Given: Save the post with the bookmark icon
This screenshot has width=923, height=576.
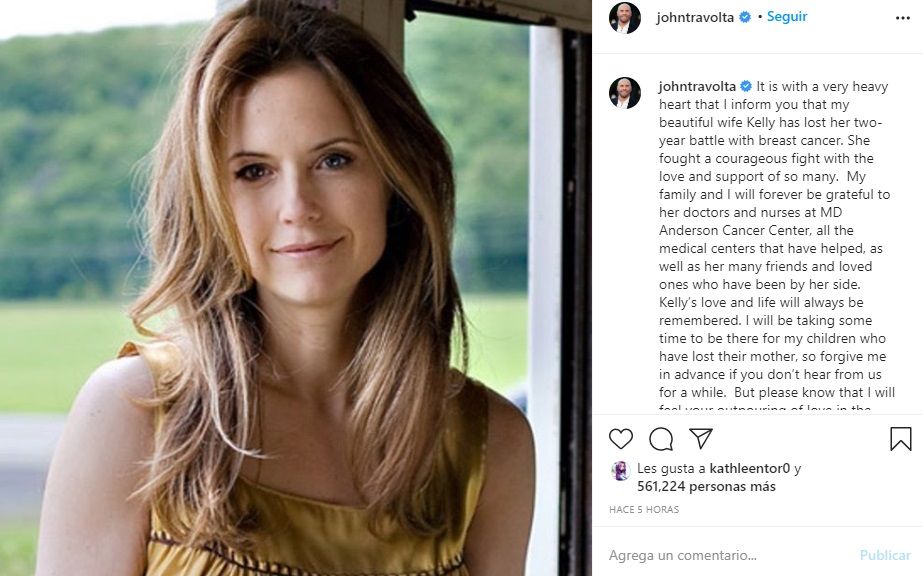Looking at the screenshot, I should (x=900, y=439).
